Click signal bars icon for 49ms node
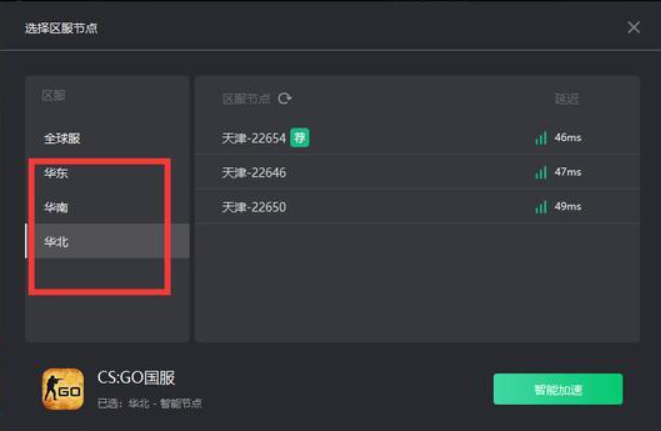The image size is (661, 431). [x=541, y=207]
